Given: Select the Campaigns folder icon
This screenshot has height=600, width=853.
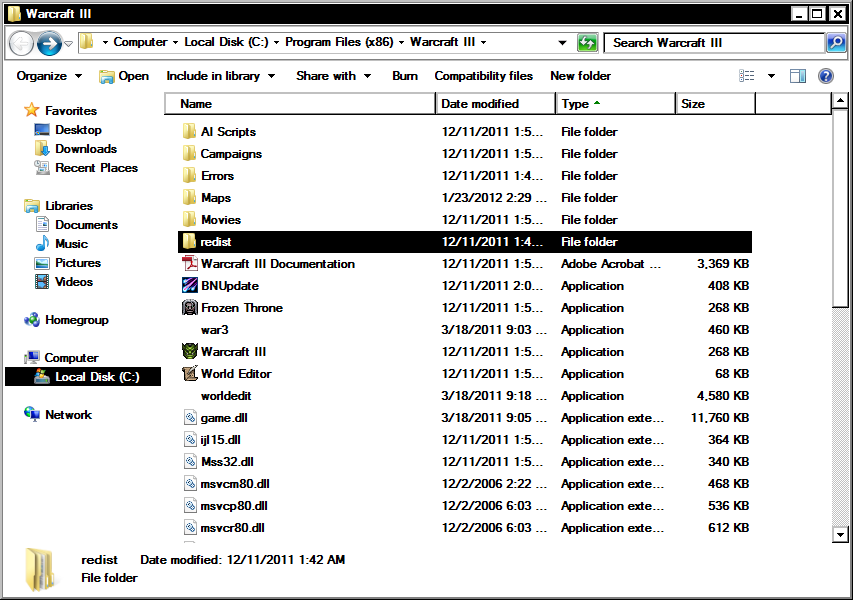Looking at the screenshot, I should pos(189,153).
